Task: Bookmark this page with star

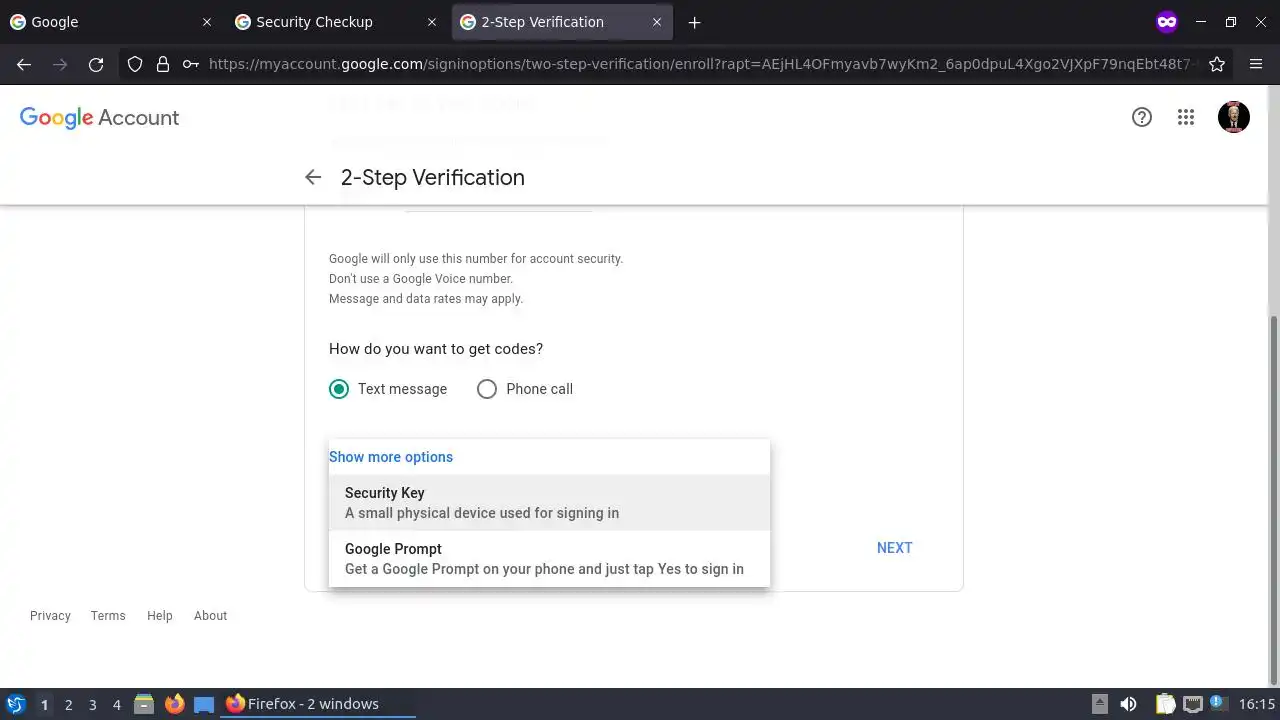Action: tap(1217, 64)
